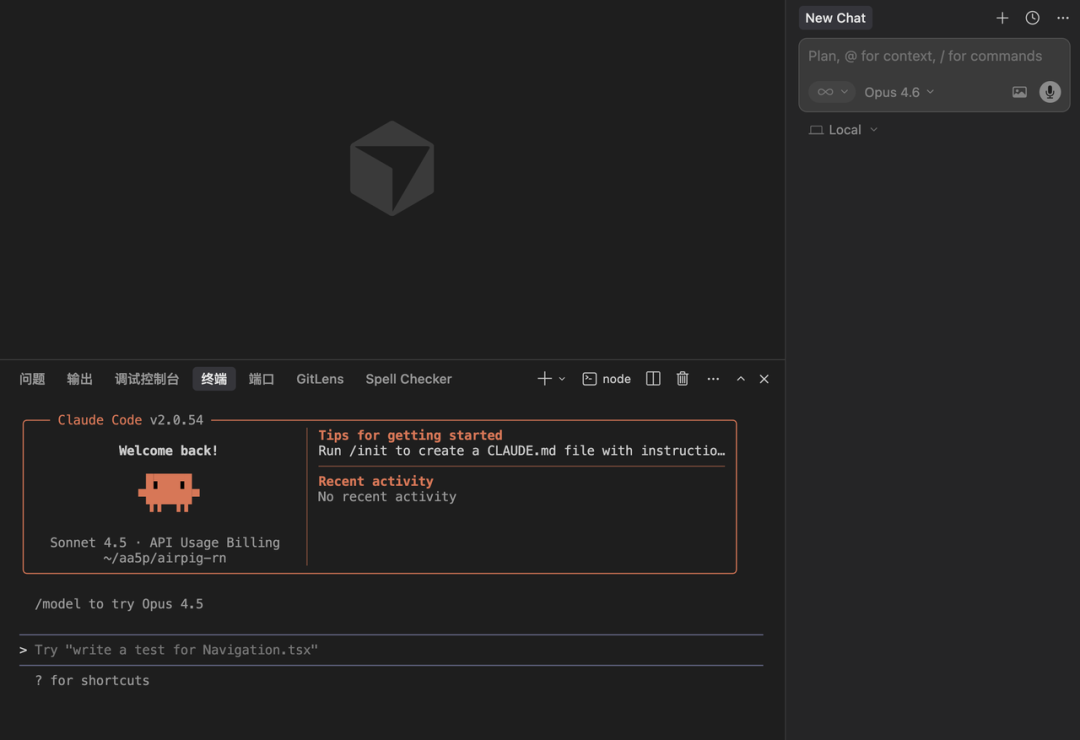Expand the new terminal launch profile chevron

pos(562,379)
